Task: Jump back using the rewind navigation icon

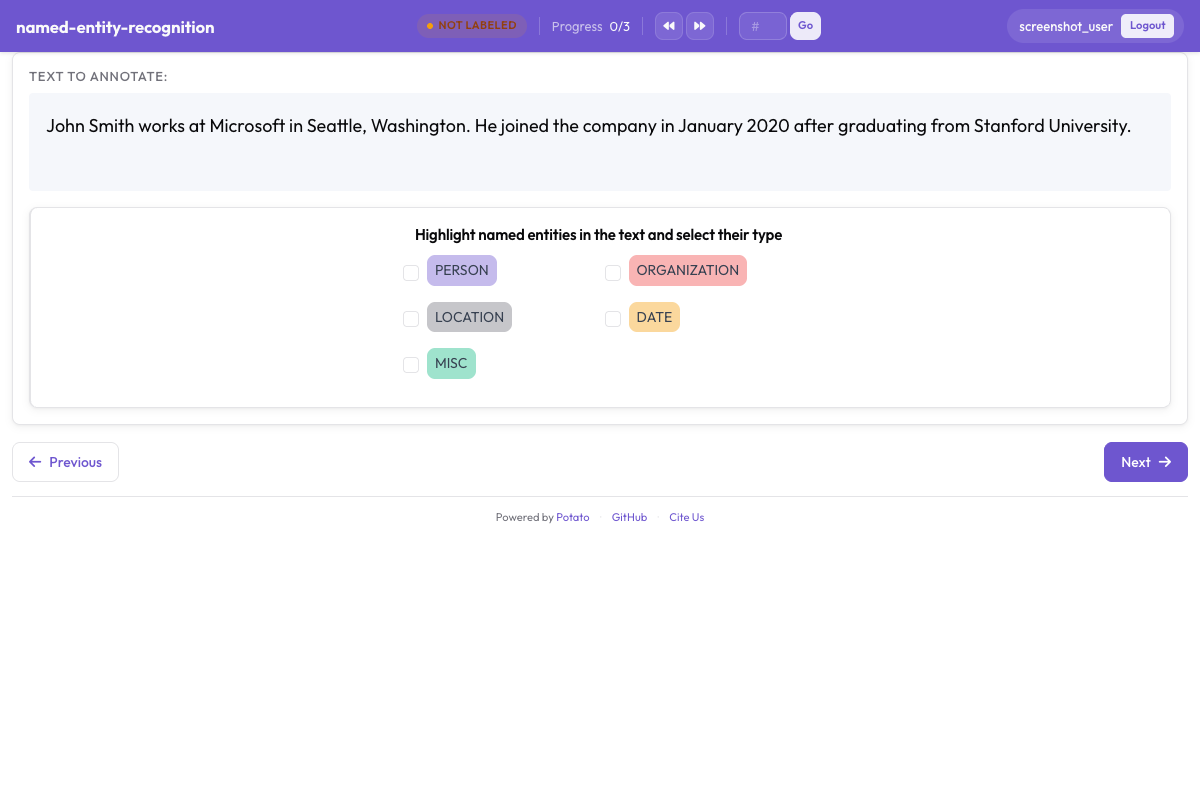Action: click(668, 26)
